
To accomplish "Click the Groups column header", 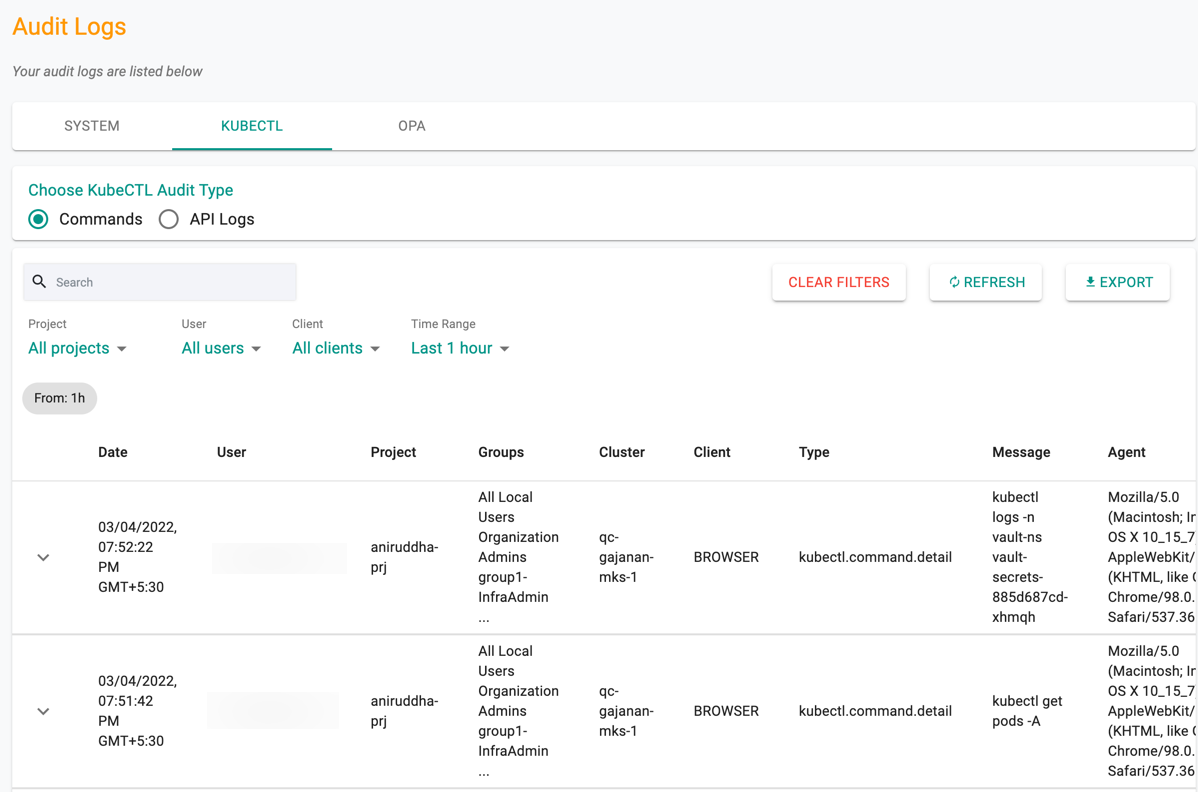I will click(501, 452).
